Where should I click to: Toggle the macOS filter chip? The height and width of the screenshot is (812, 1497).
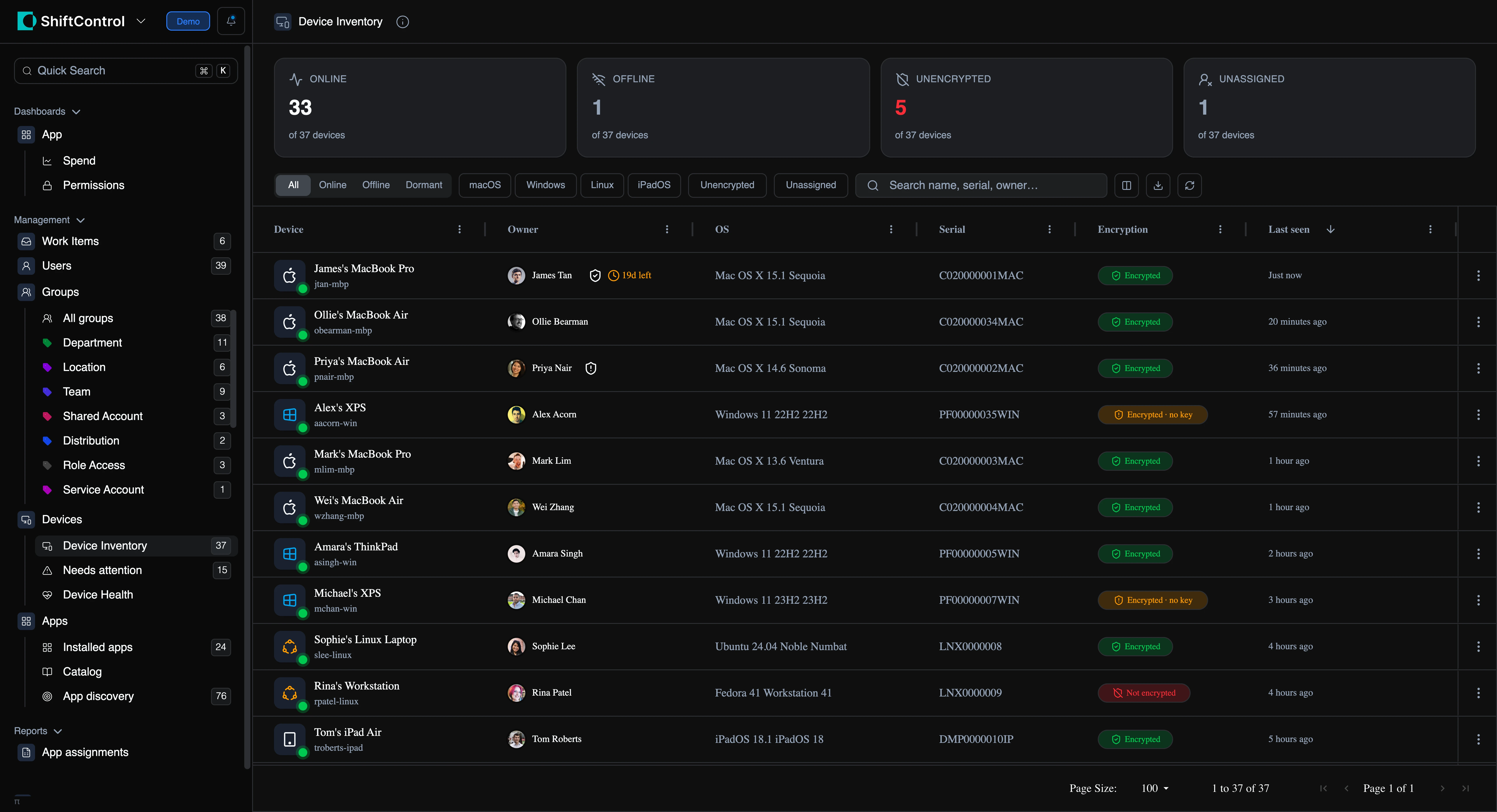485,185
